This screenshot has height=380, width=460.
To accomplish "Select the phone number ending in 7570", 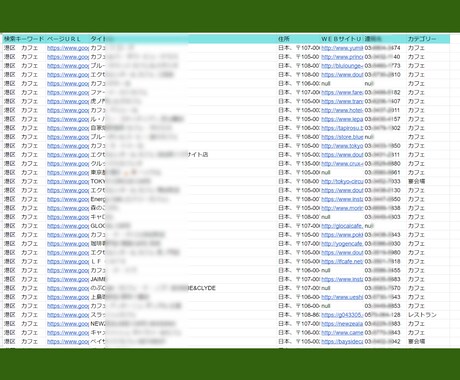I will tap(382, 288).
